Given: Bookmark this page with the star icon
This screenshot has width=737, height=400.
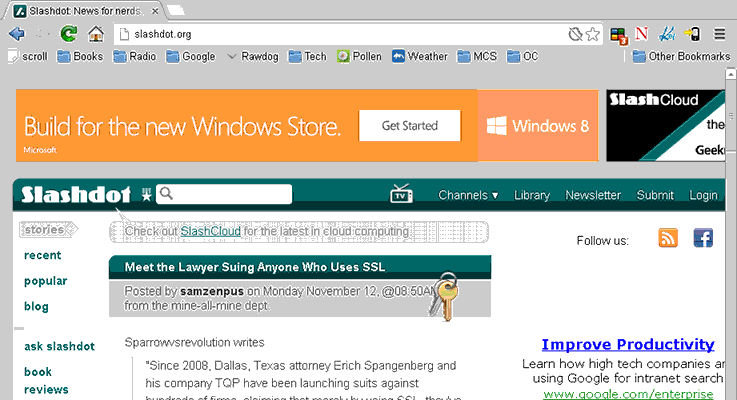Looking at the screenshot, I should [x=593, y=34].
